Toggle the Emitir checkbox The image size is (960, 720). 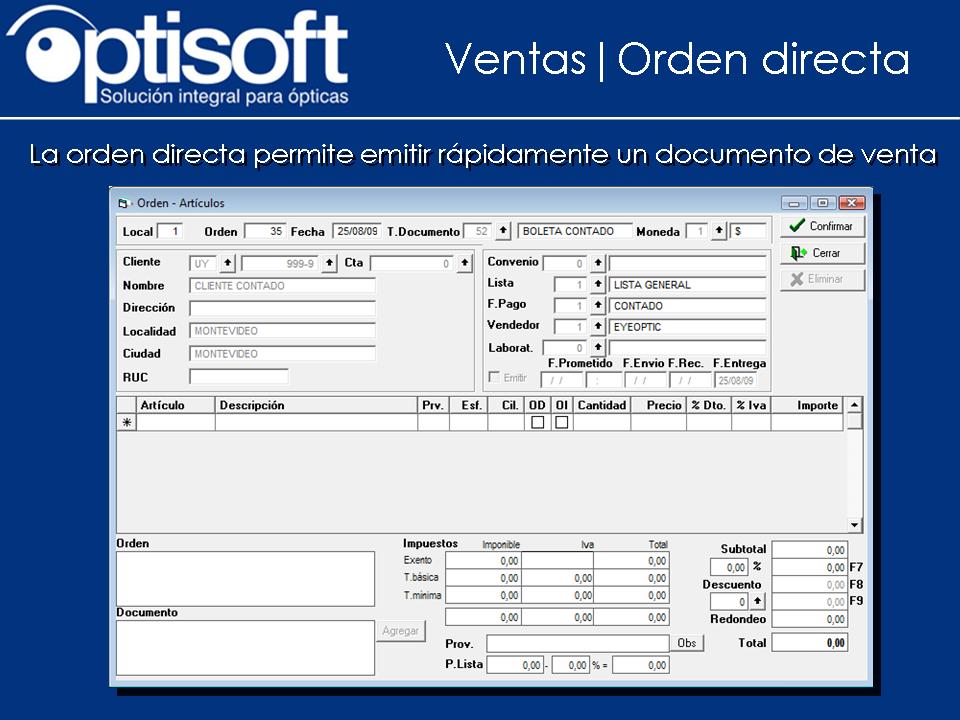point(493,375)
